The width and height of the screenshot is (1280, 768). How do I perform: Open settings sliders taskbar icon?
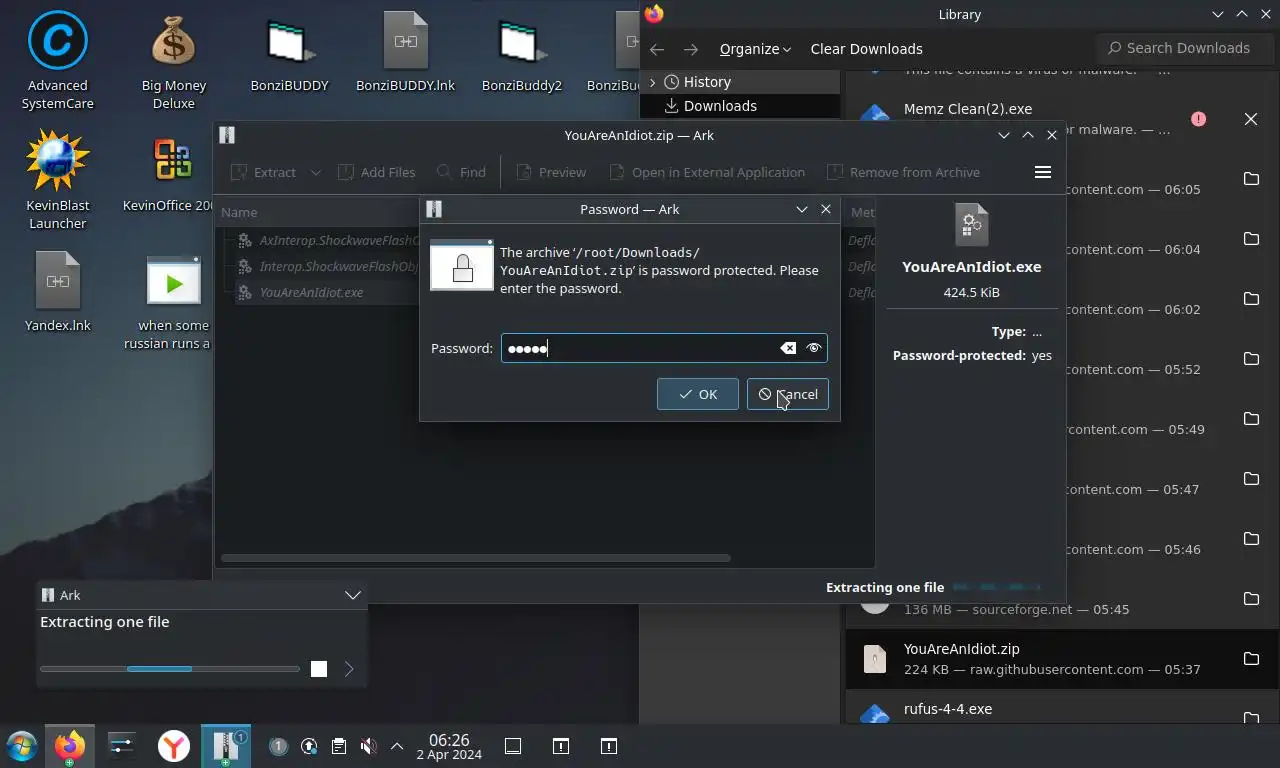[x=121, y=746]
